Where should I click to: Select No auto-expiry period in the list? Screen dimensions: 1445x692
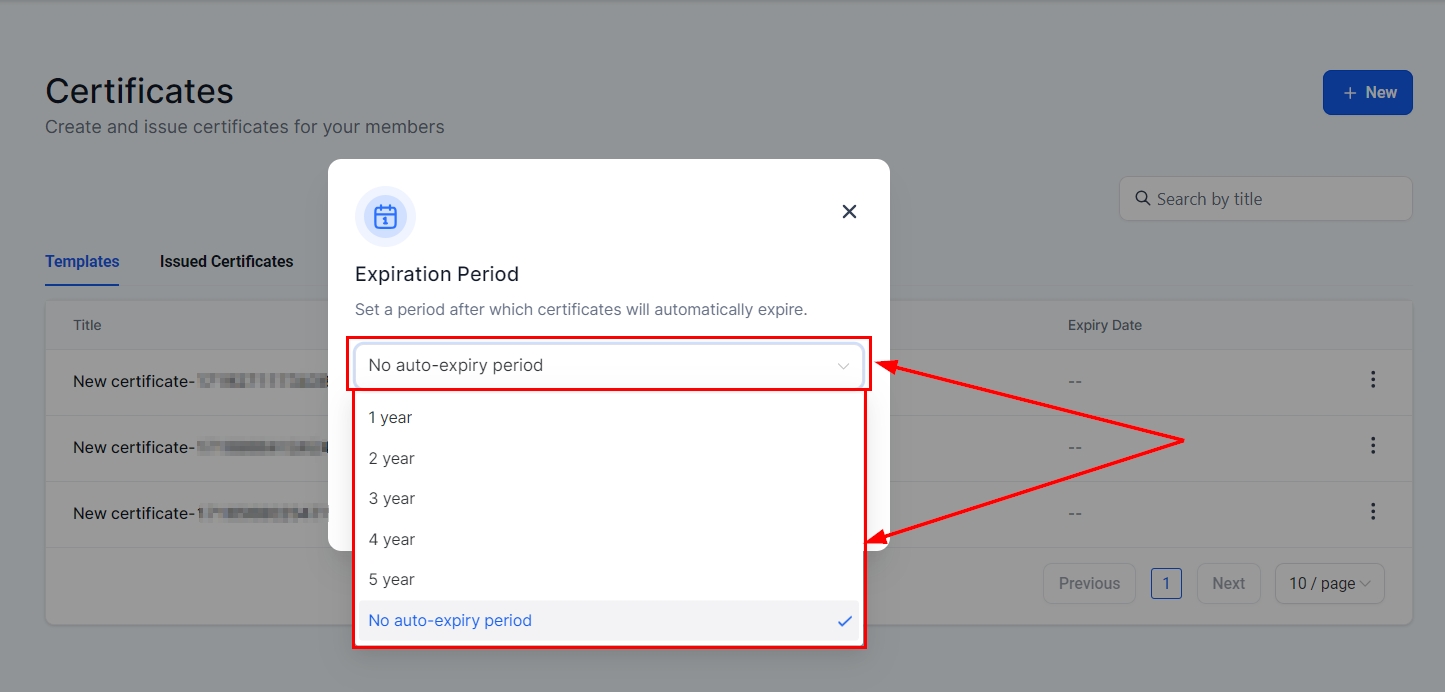pos(450,621)
